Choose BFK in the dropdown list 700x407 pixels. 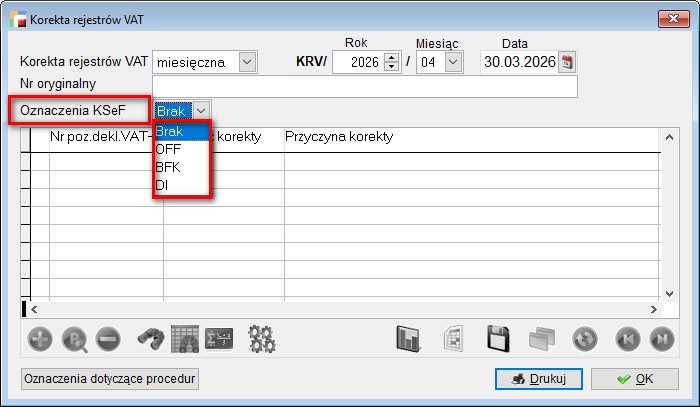click(169, 167)
